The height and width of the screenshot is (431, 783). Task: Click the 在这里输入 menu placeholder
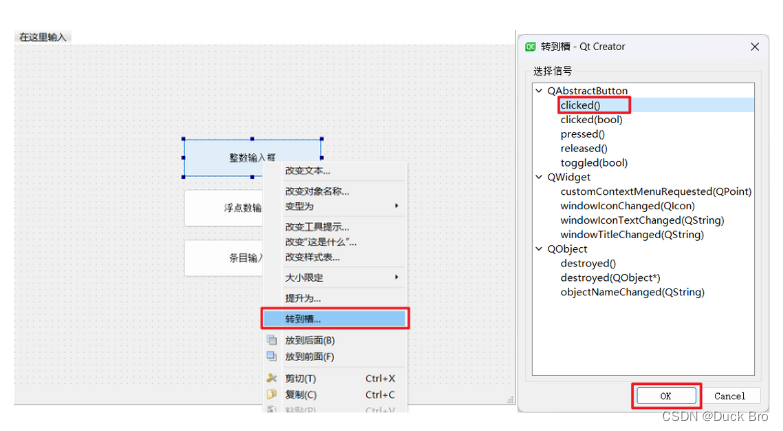click(42, 37)
